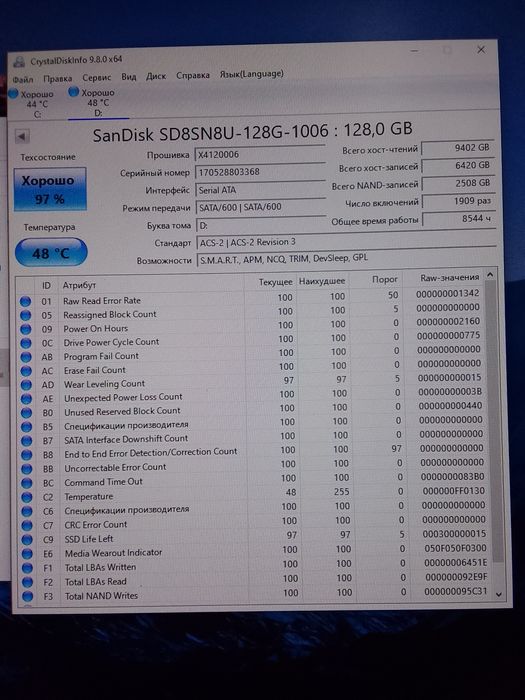Click the blue status icon for Power On Hours
Viewport: 525px width, 700px height.
click(x=26, y=329)
